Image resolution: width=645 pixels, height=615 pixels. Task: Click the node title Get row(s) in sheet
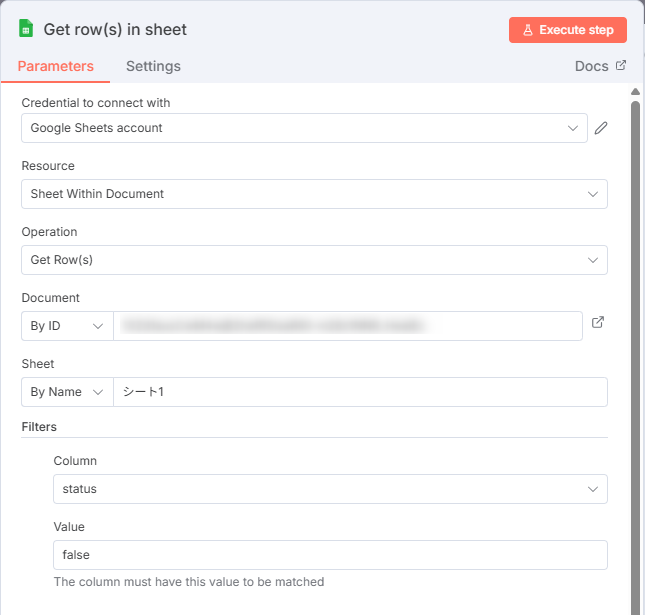tap(115, 30)
